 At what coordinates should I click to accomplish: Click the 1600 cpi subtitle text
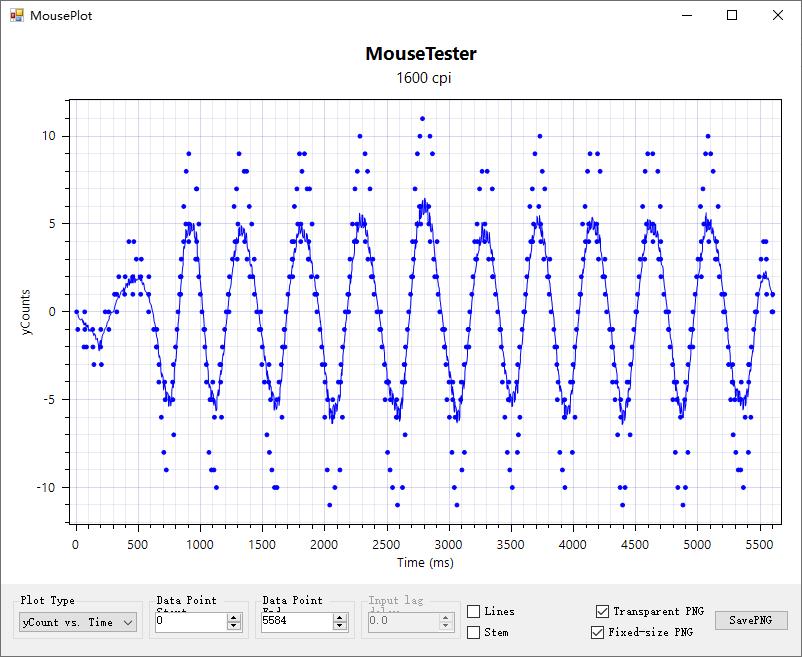click(423, 78)
